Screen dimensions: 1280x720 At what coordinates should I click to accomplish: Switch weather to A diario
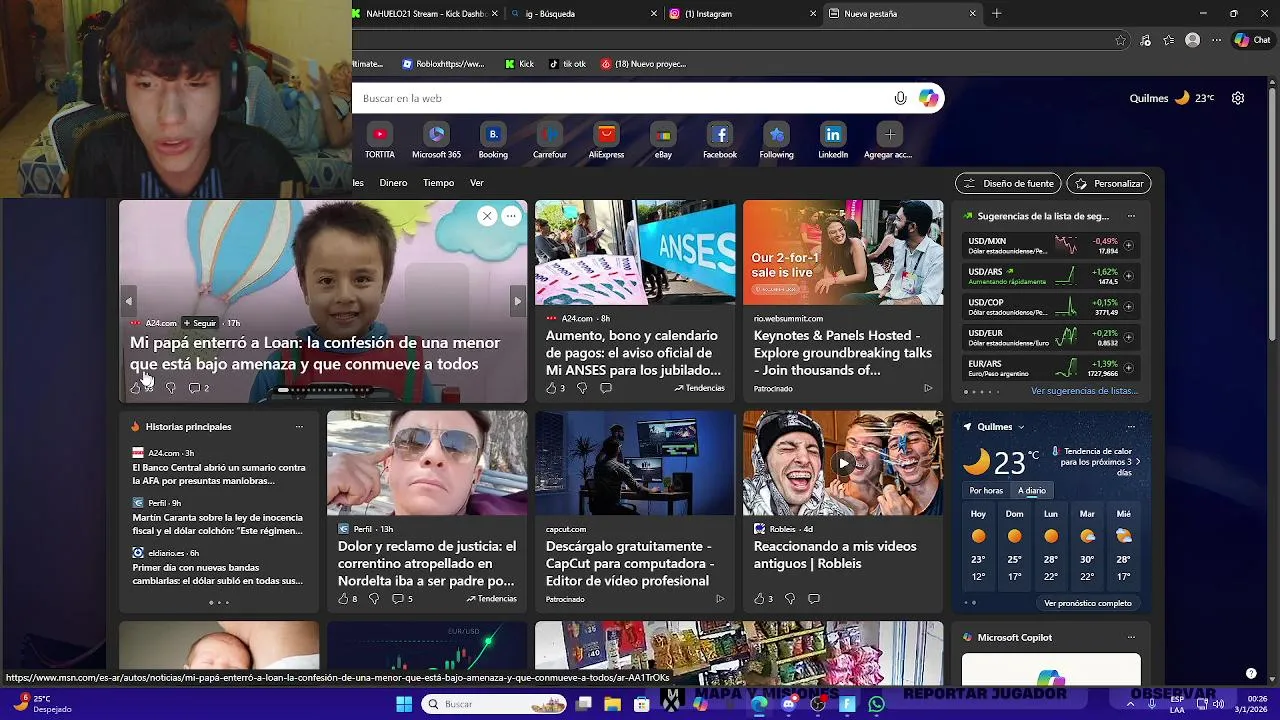[x=1032, y=491]
